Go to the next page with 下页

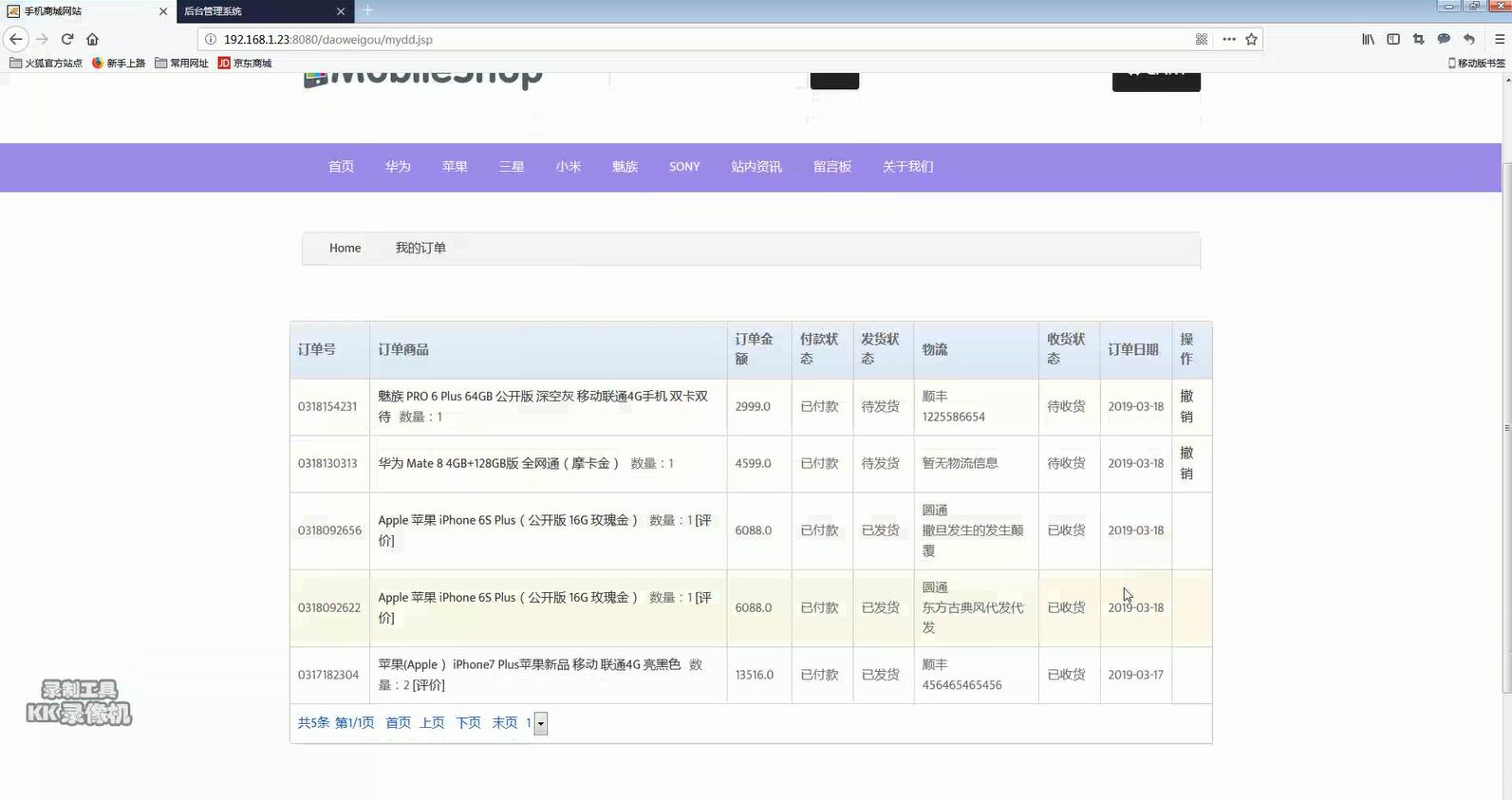[469, 723]
